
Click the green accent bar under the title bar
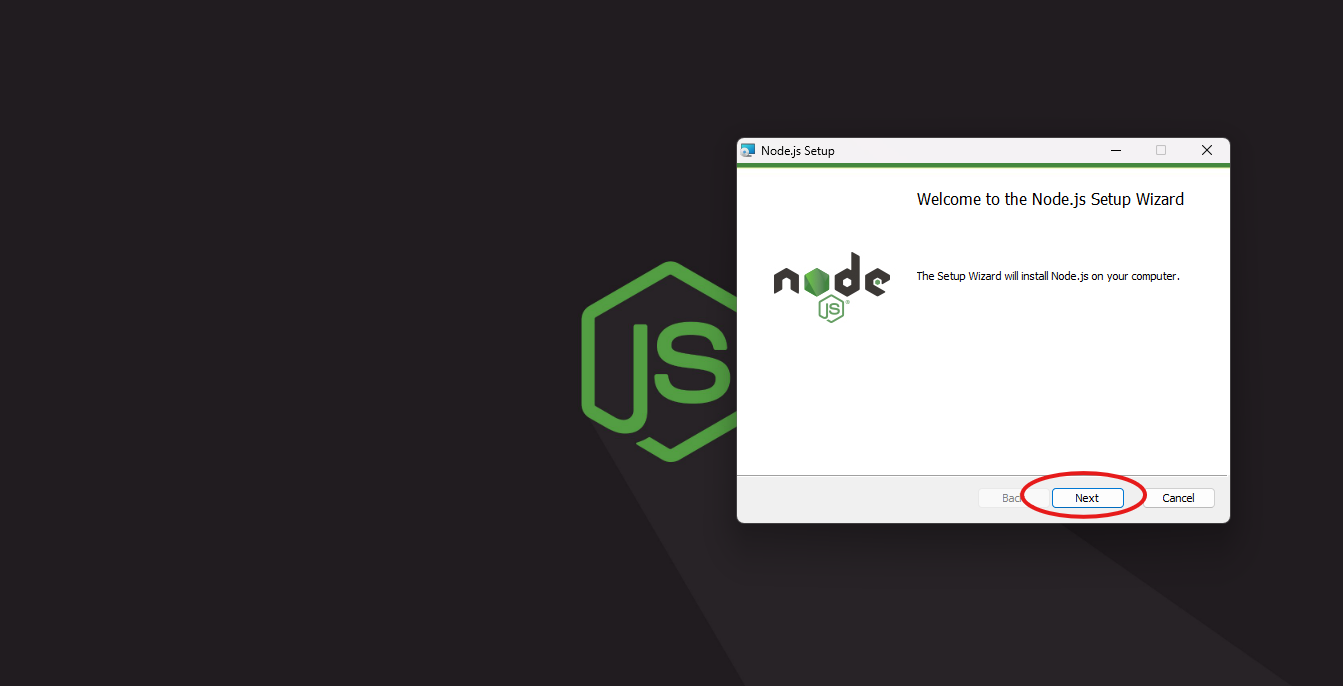pyautogui.click(x=983, y=165)
